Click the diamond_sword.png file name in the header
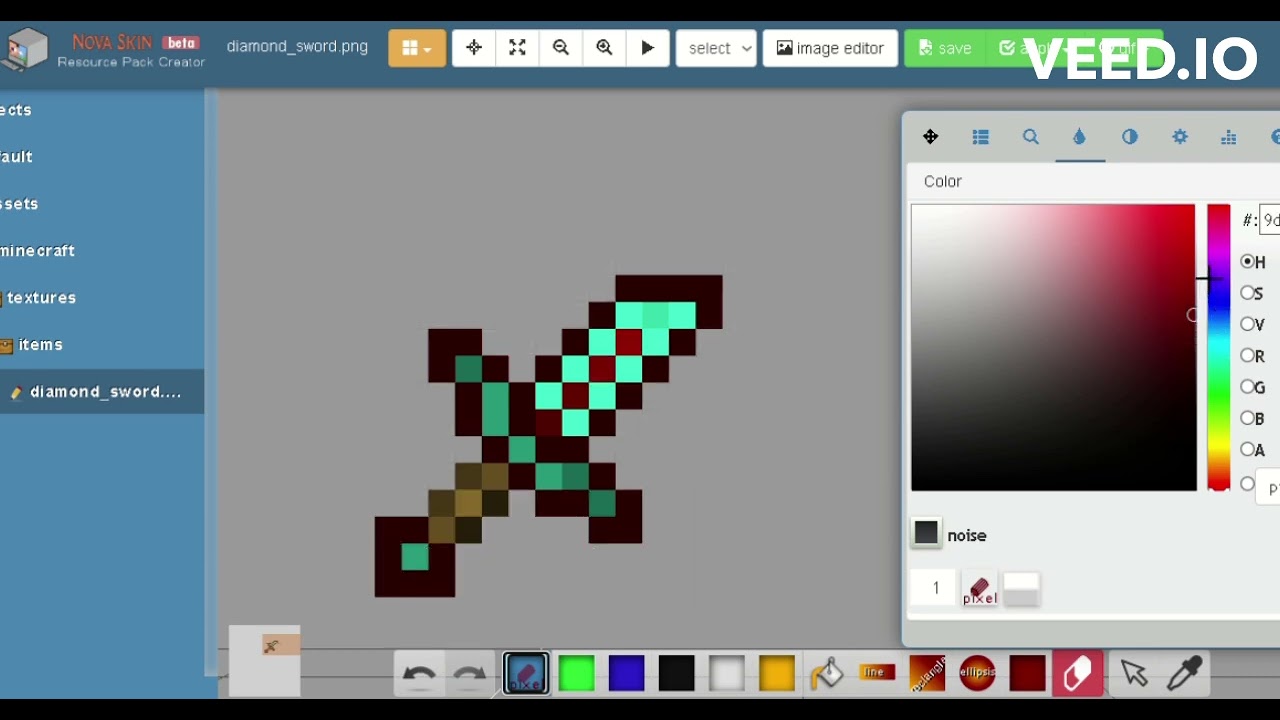Viewport: 1280px width, 720px height. 297,47
